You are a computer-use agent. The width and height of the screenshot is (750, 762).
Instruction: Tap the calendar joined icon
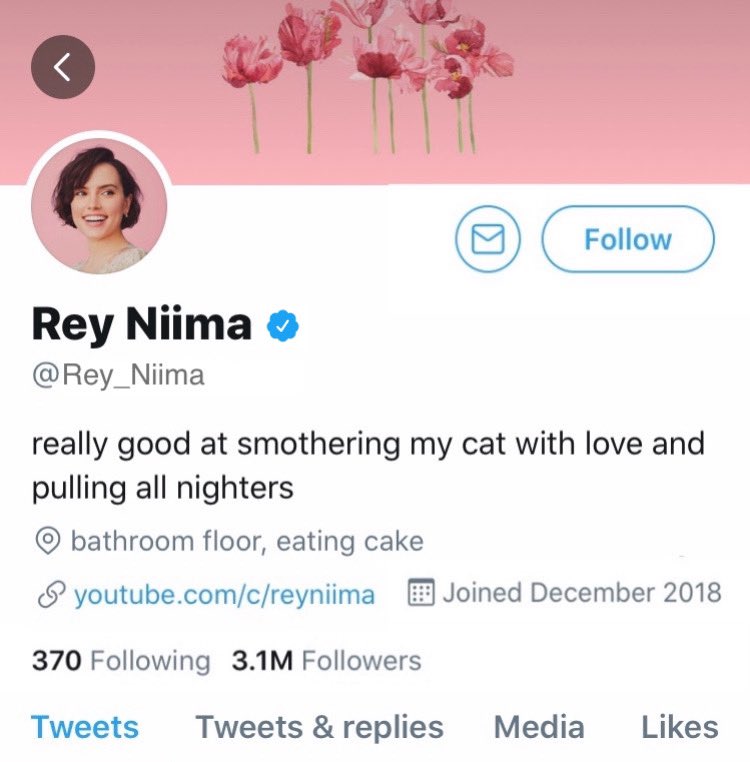point(420,591)
